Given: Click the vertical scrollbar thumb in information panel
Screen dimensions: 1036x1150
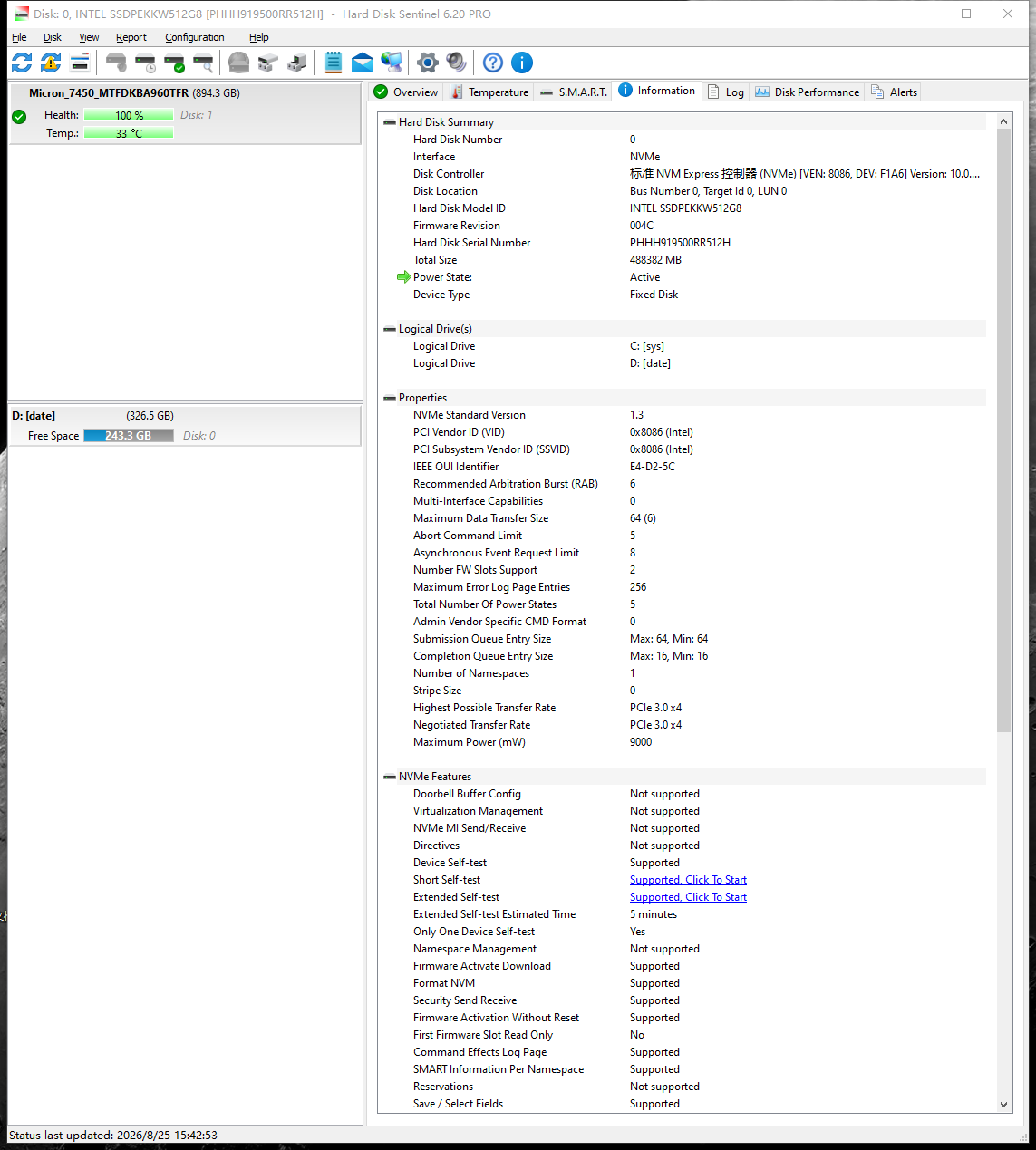Looking at the screenshot, I should 1003,430.
